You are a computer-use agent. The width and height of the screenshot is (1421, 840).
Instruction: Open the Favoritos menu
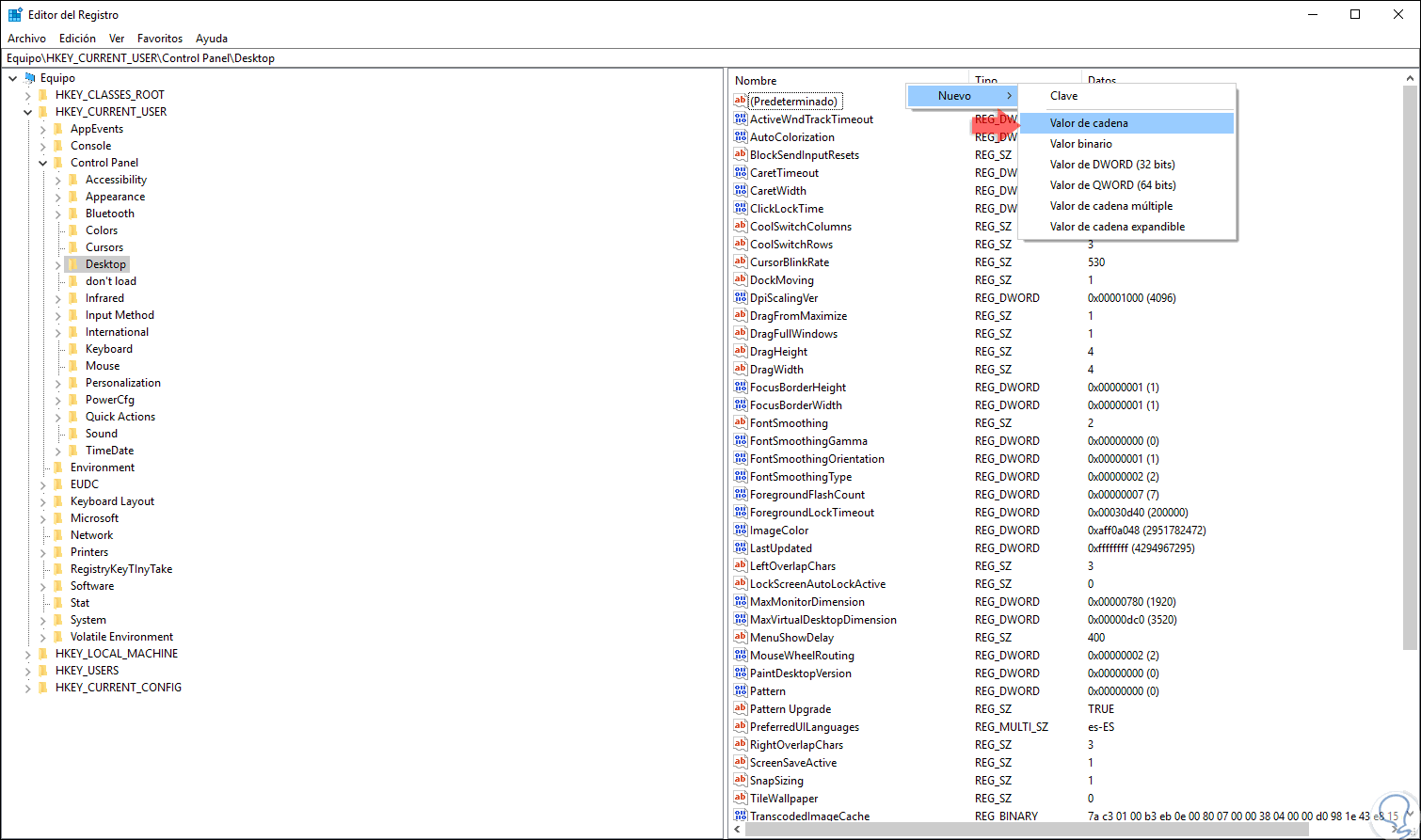click(x=160, y=39)
